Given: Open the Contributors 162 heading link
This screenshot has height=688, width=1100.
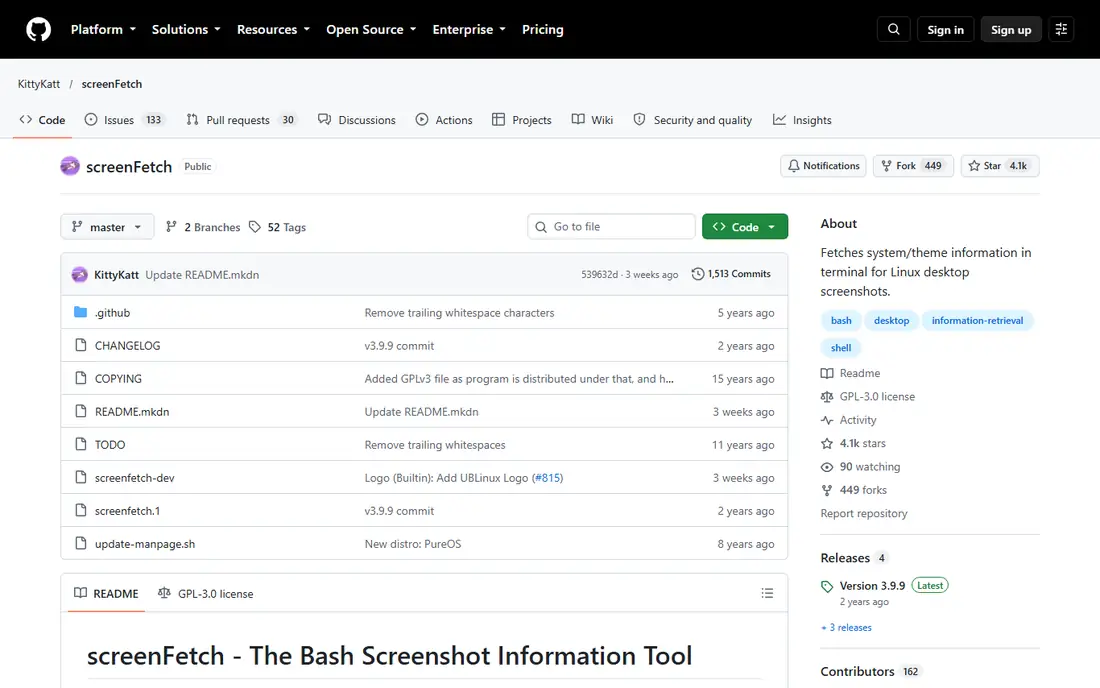Looking at the screenshot, I should click(x=870, y=671).
